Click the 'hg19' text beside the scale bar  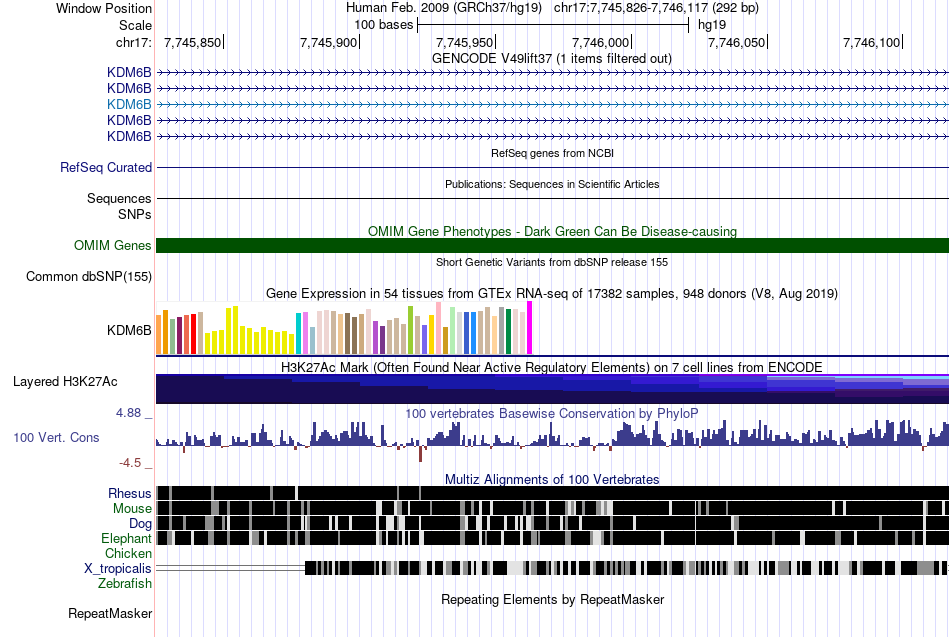pyautogui.click(x=712, y=25)
